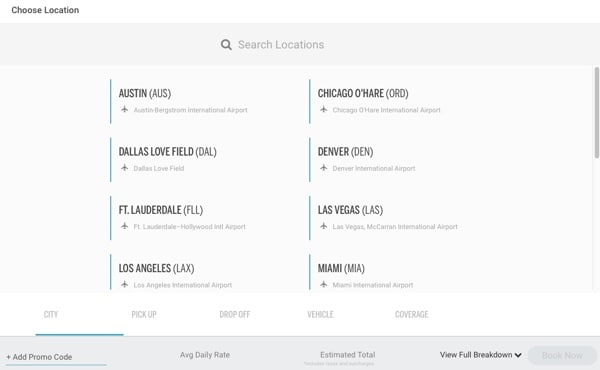Click the Chicago O'Hare International Airport text
Image resolution: width=600 pixels, height=370 pixels.
pyautogui.click(x=386, y=110)
